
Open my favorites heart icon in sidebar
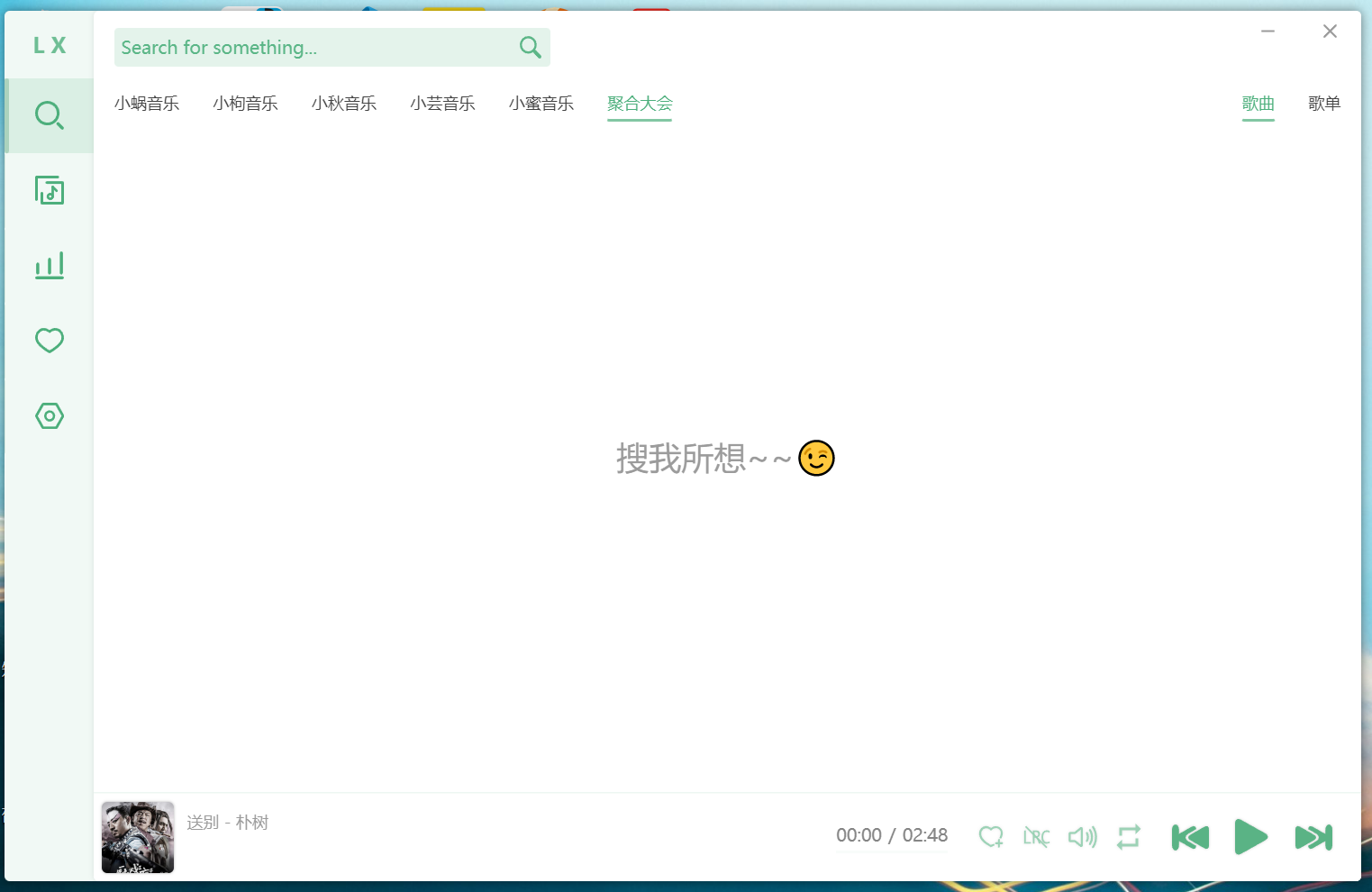pos(50,341)
